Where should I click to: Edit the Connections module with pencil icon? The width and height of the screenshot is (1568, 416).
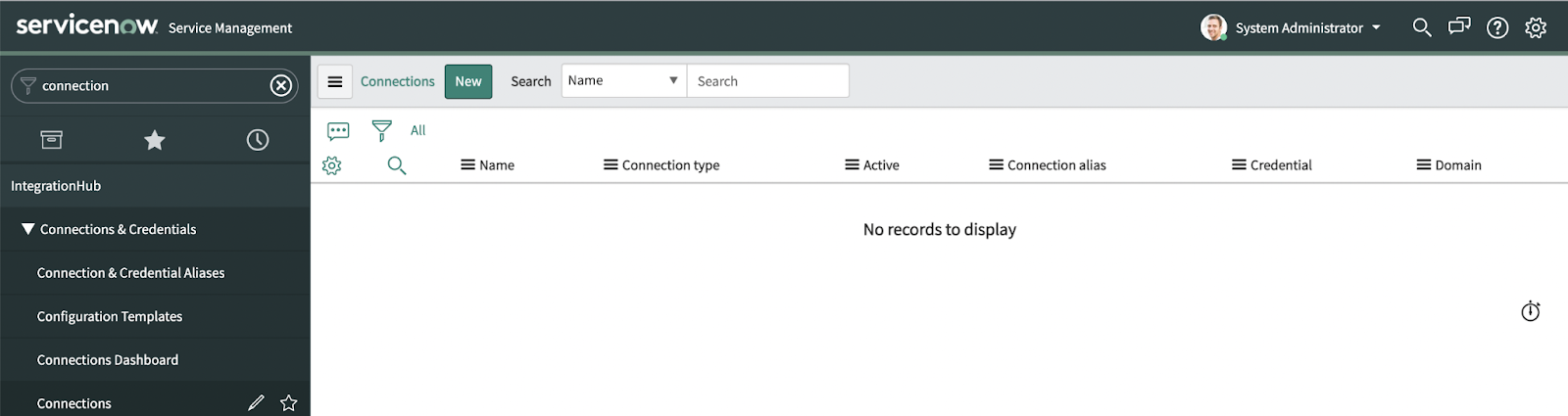(256, 402)
